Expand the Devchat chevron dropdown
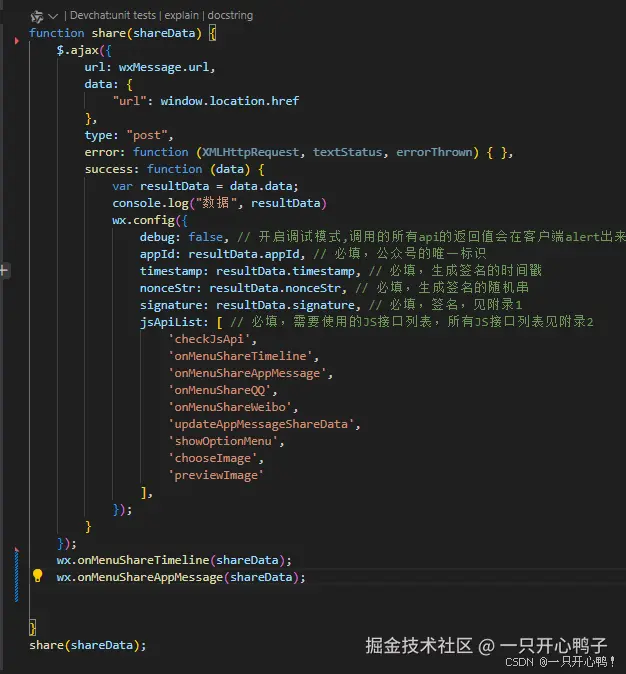 coord(53,16)
